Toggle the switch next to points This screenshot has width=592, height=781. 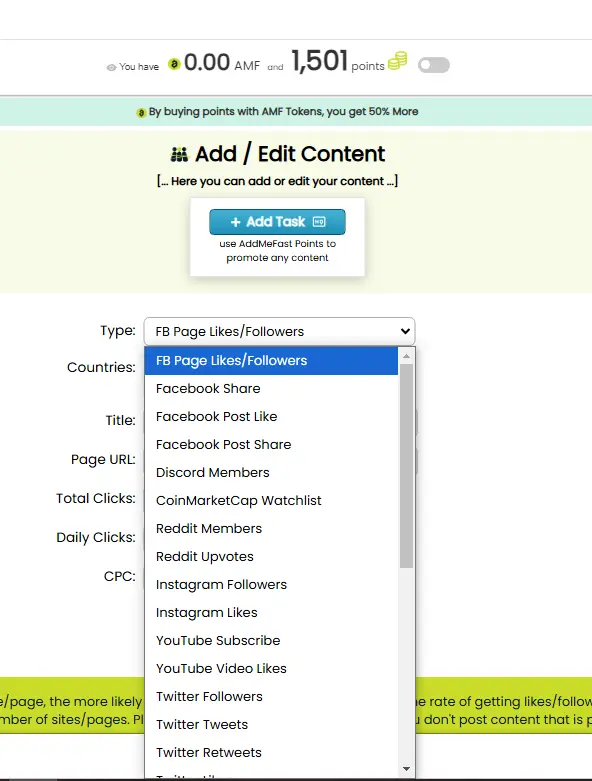click(434, 65)
